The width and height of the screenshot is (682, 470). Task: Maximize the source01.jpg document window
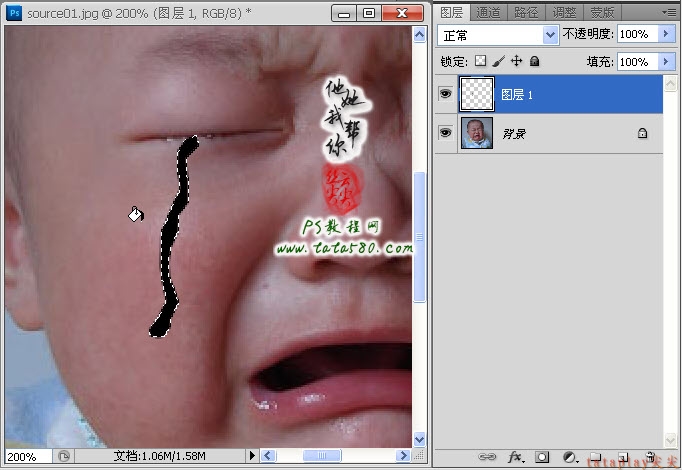369,13
